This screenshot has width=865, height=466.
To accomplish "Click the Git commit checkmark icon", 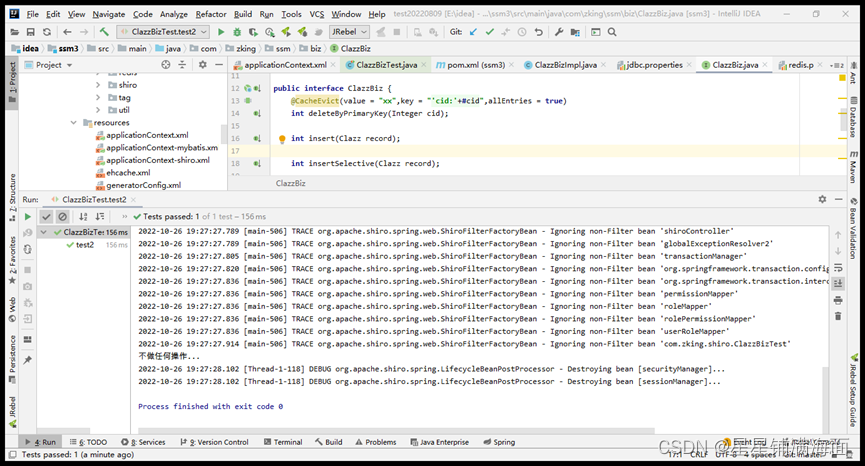I will tap(489, 32).
